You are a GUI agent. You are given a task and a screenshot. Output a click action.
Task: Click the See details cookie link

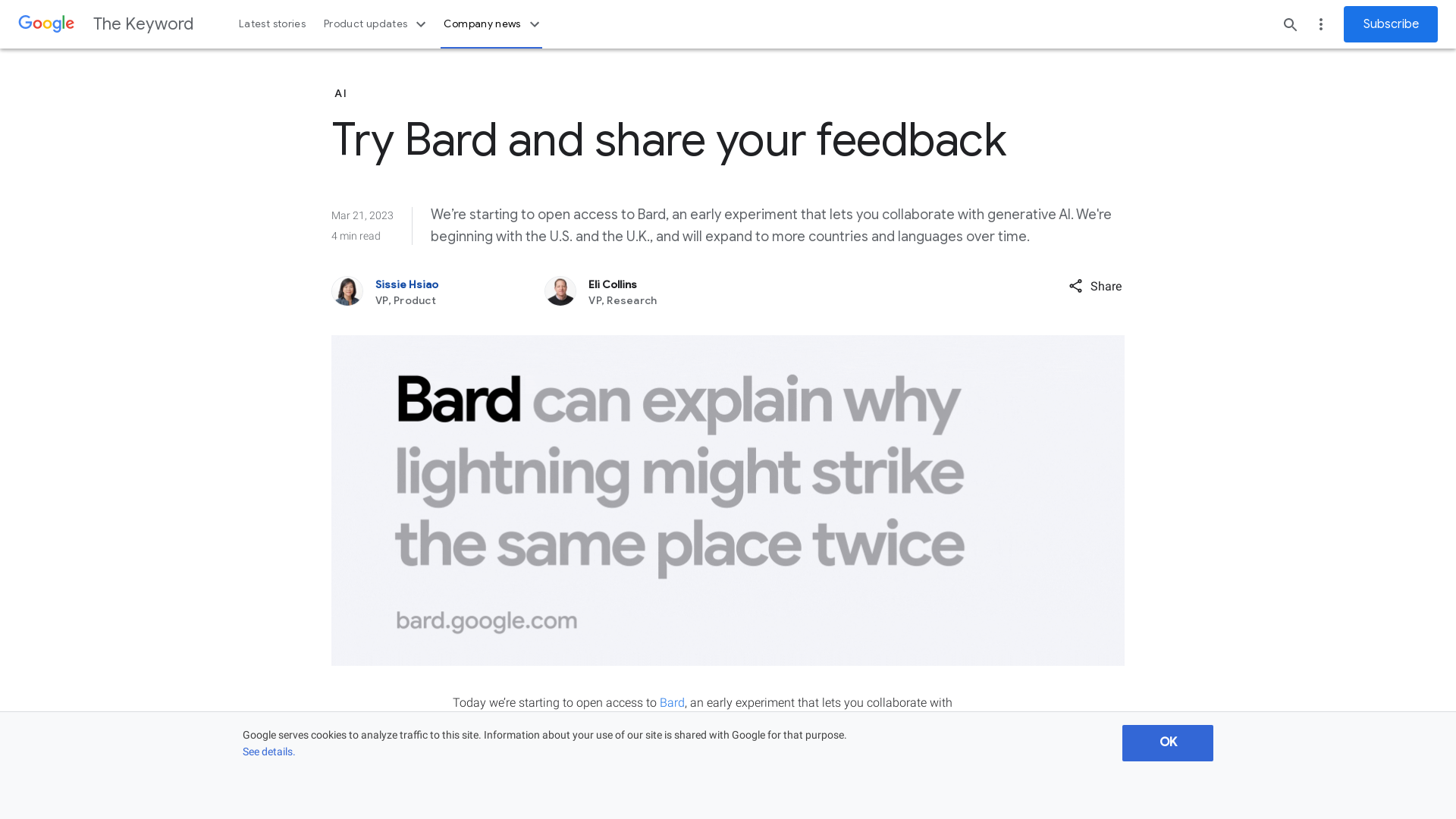point(268,751)
